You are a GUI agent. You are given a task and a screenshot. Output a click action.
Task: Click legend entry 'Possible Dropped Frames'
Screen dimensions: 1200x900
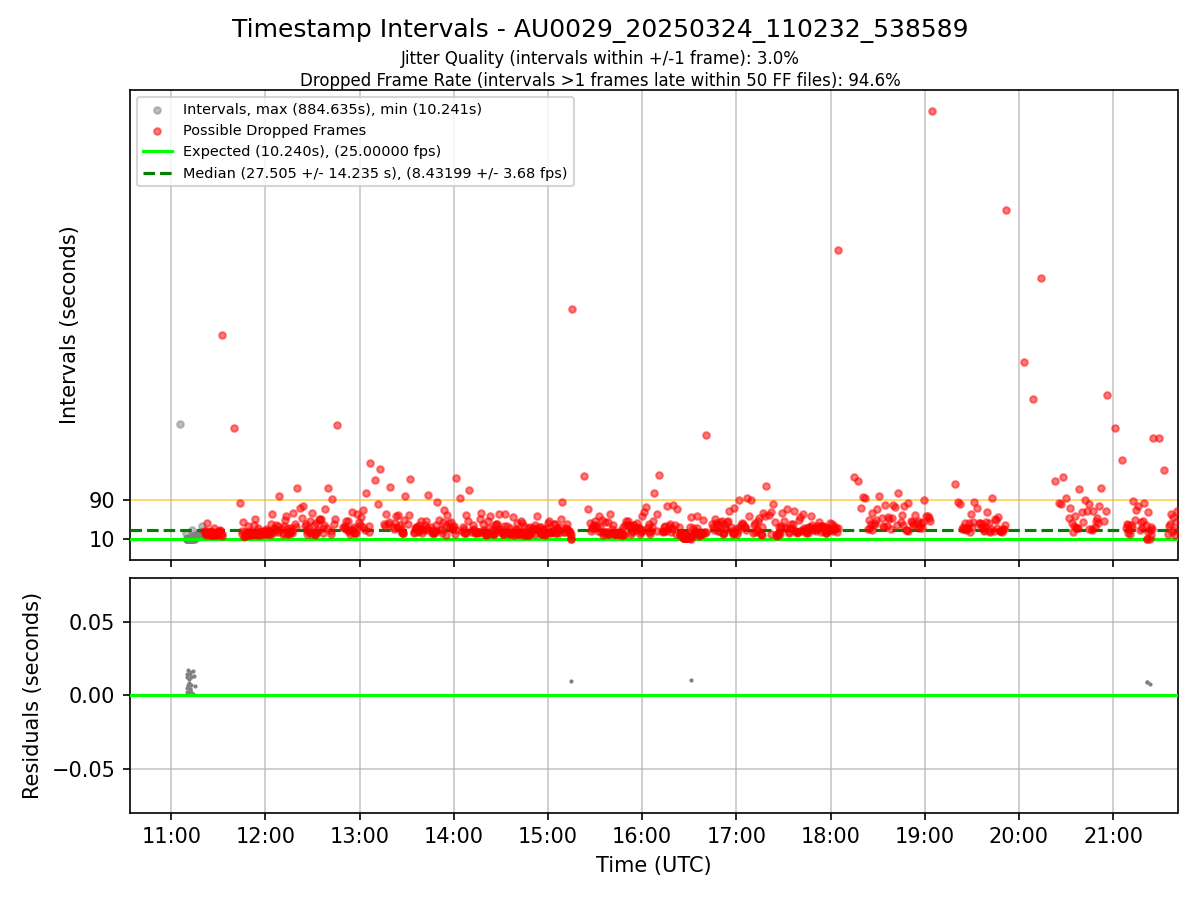pyautogui.click(x=274, y=130)
